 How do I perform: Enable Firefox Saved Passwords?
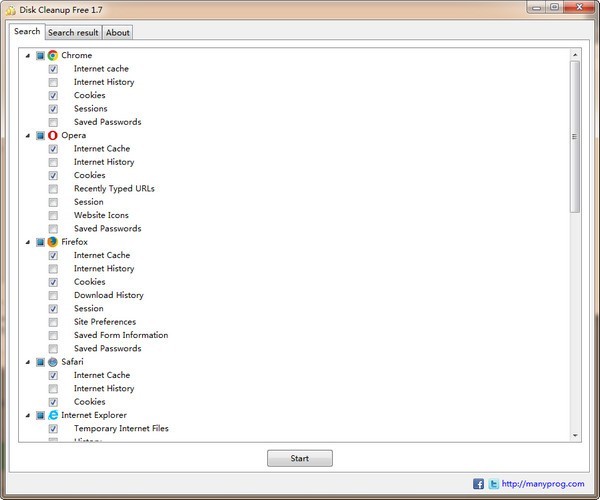53,349
